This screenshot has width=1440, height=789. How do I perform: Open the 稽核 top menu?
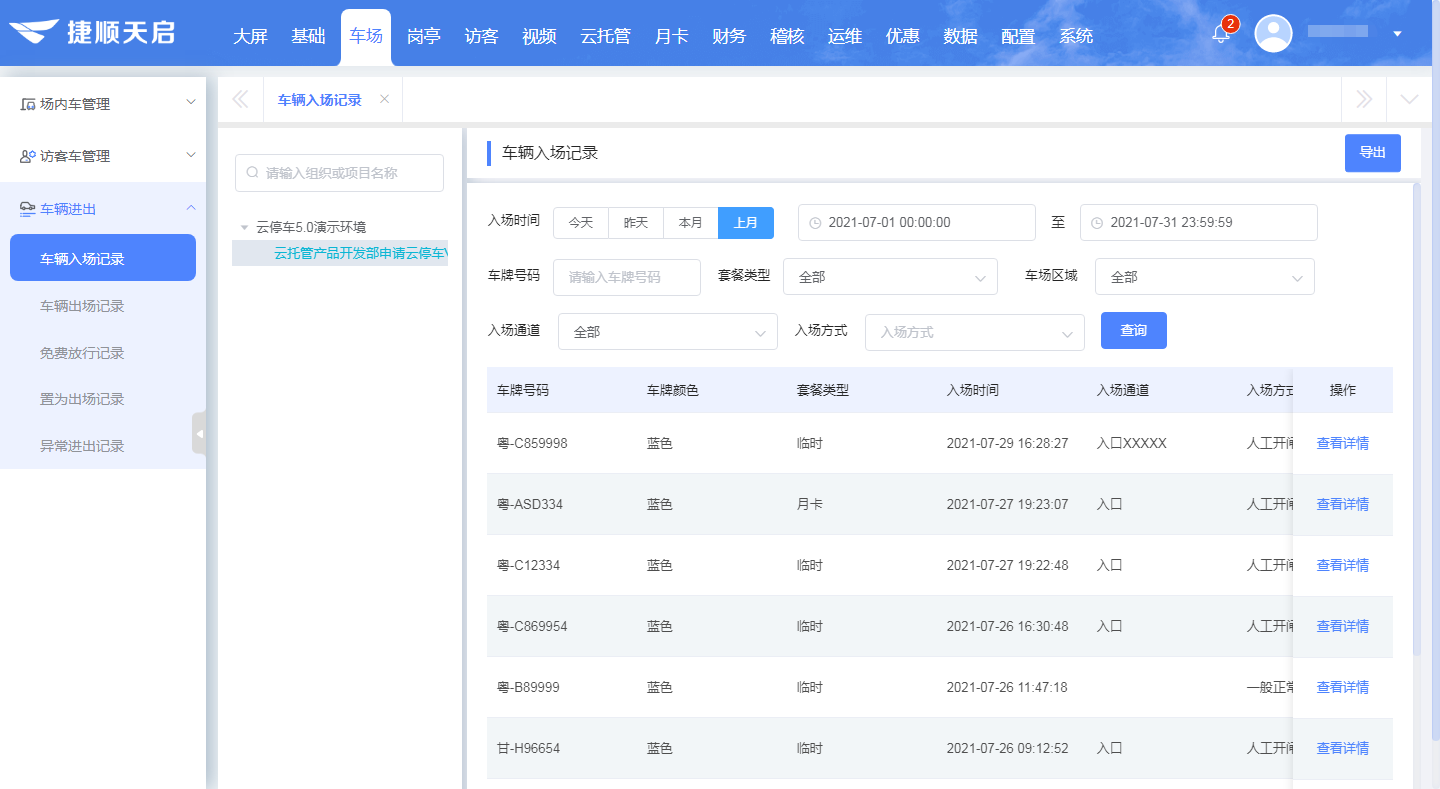point(787,37)
